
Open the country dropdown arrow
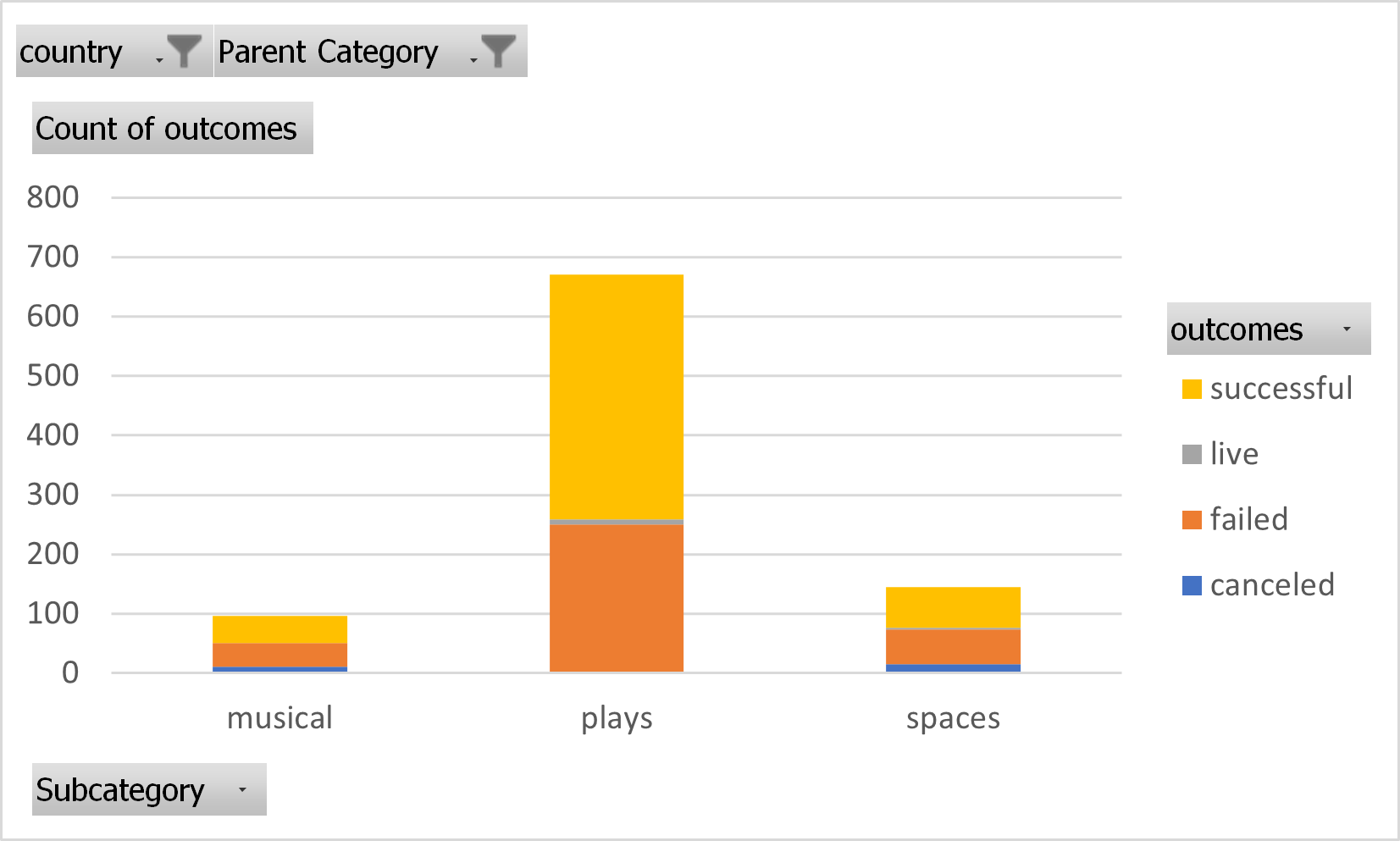point(158,59)
